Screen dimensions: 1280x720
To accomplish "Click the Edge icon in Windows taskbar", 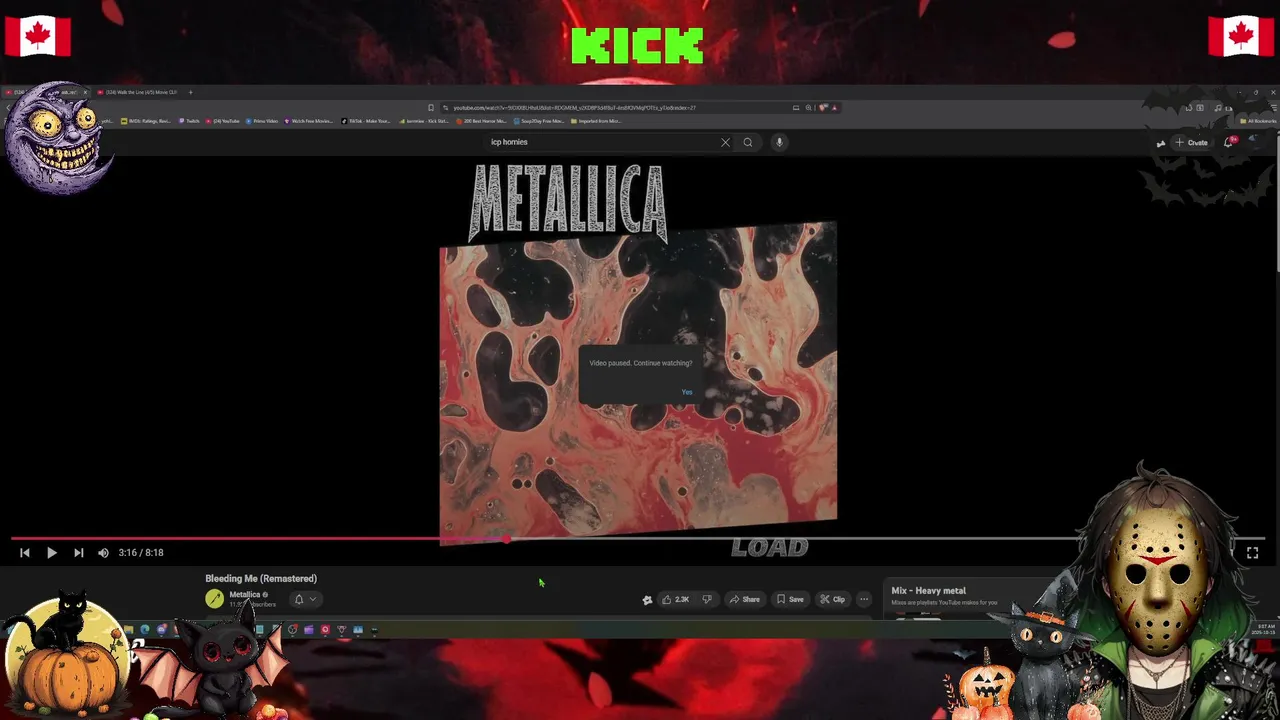I will [x=144, y=630].
